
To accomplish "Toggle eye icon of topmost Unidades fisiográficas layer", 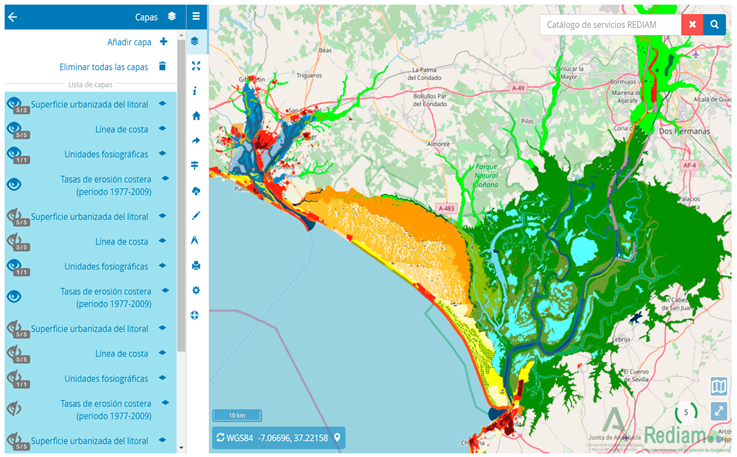I will click(15, 154).
